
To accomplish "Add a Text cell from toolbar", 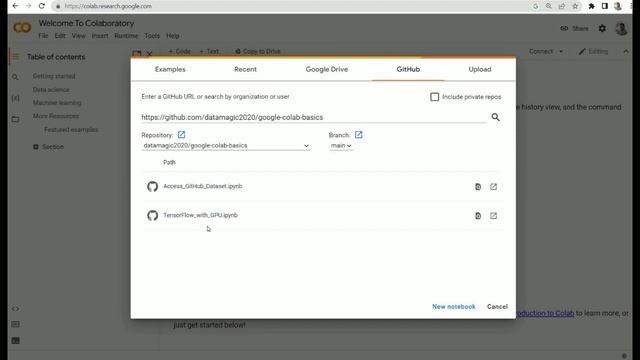I will pyautogui.click(x=209, y=51).
